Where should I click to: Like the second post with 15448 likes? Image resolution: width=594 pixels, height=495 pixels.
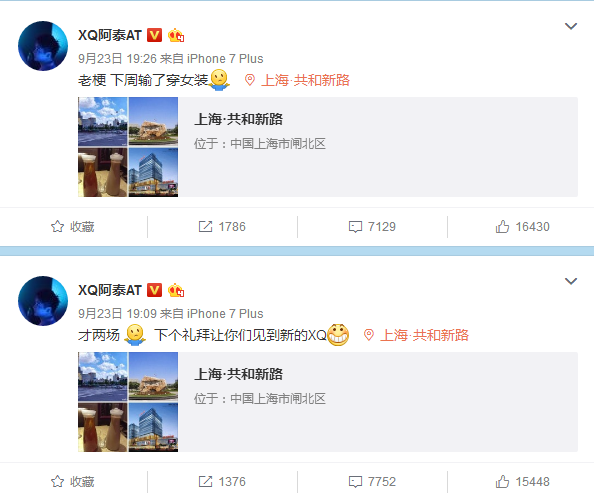(522, 481)
